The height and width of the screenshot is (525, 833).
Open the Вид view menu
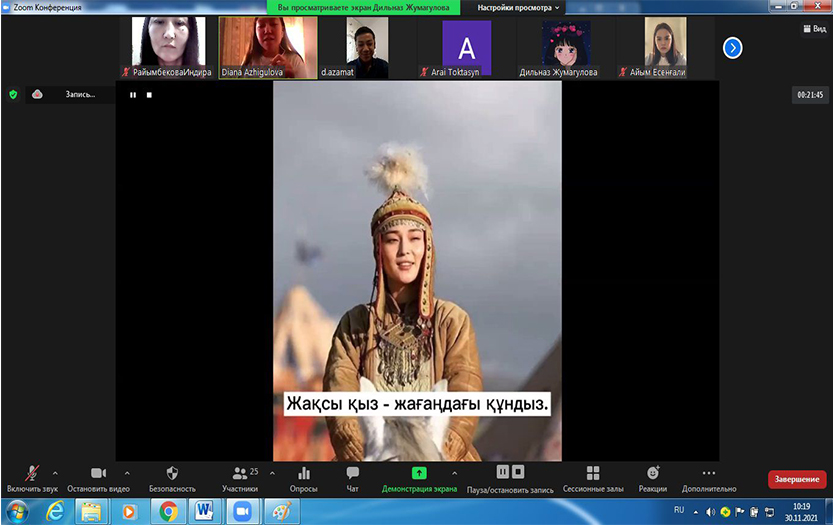pyautogui.click(x=812, y=30)
